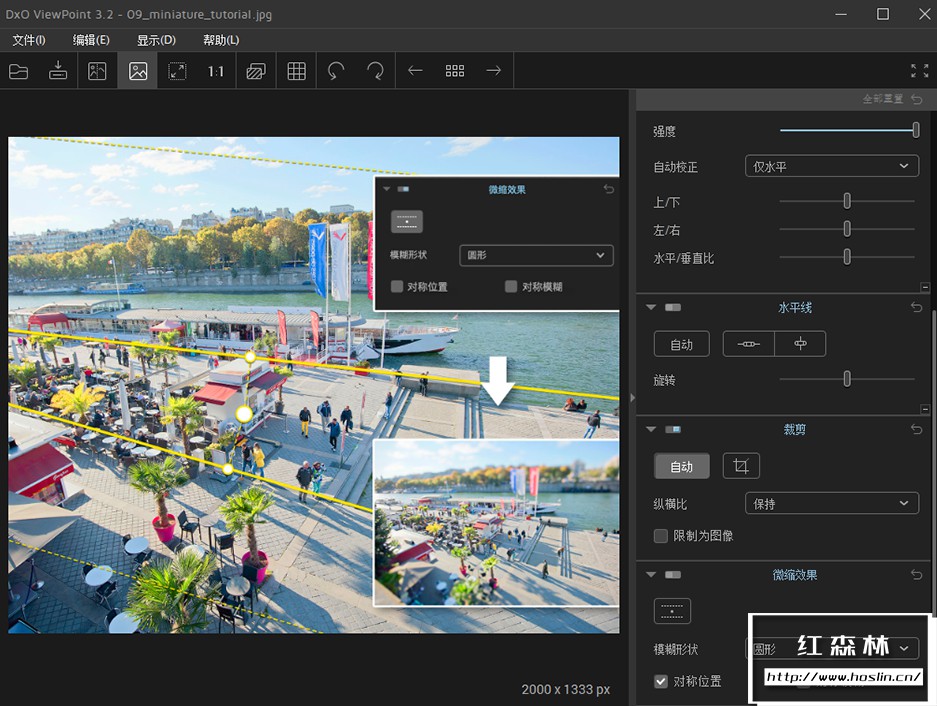Collapse the right panel using edge arrow
The height and width of the screenshot is (706, 937).
632,396
